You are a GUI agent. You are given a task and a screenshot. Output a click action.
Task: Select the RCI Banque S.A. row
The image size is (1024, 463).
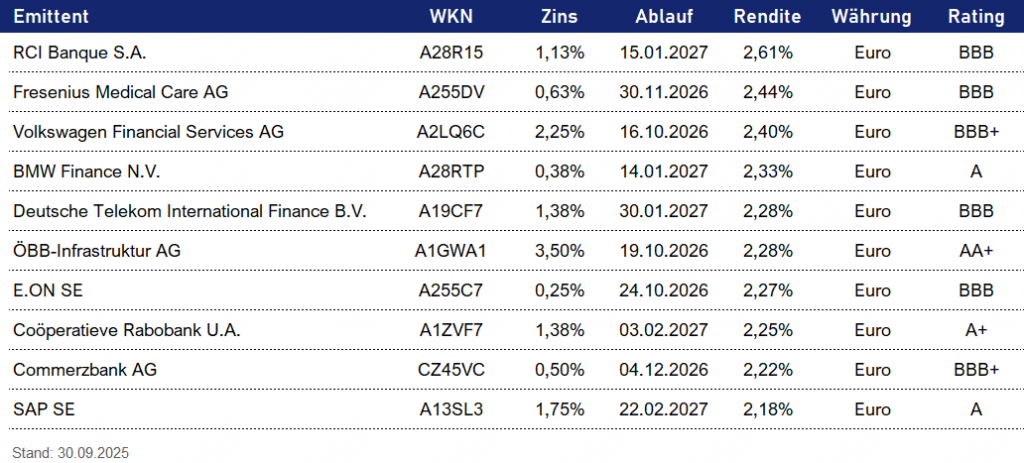tap(79, 52)
